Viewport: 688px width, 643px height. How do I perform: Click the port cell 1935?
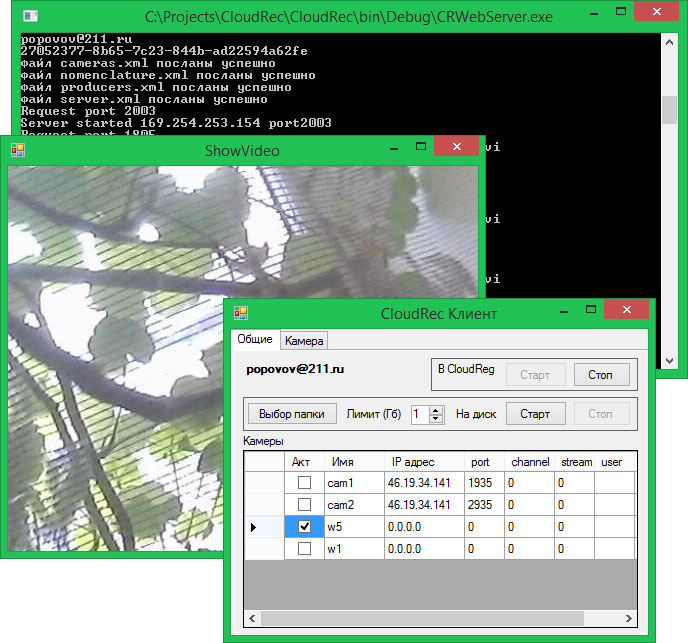(x=484, y=483)
